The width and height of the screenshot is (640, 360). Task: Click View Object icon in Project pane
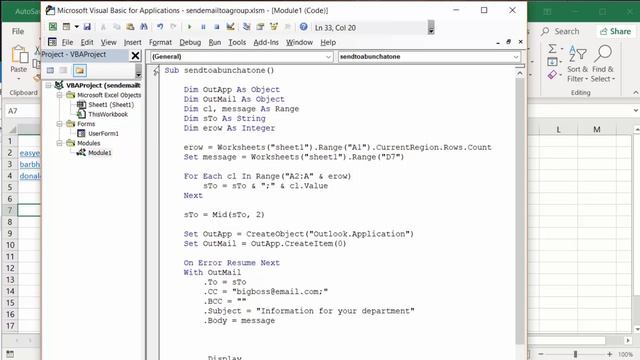(x=63, y=71)
